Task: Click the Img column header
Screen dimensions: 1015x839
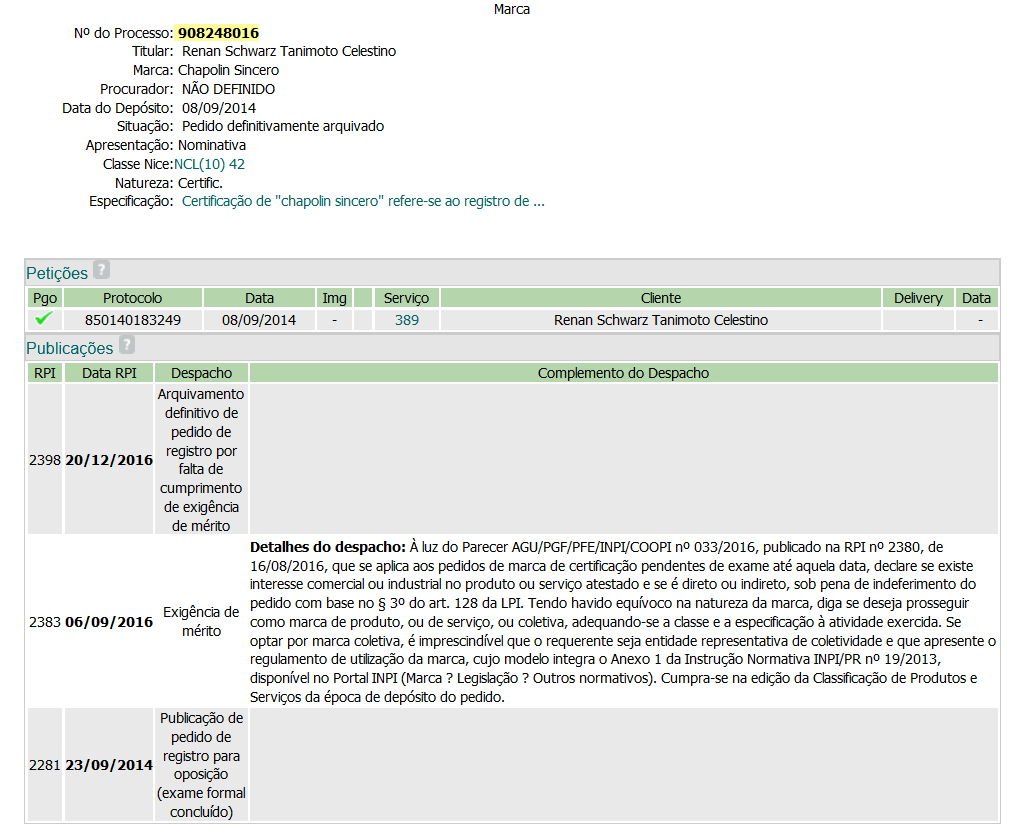Action: coord(335,298)
